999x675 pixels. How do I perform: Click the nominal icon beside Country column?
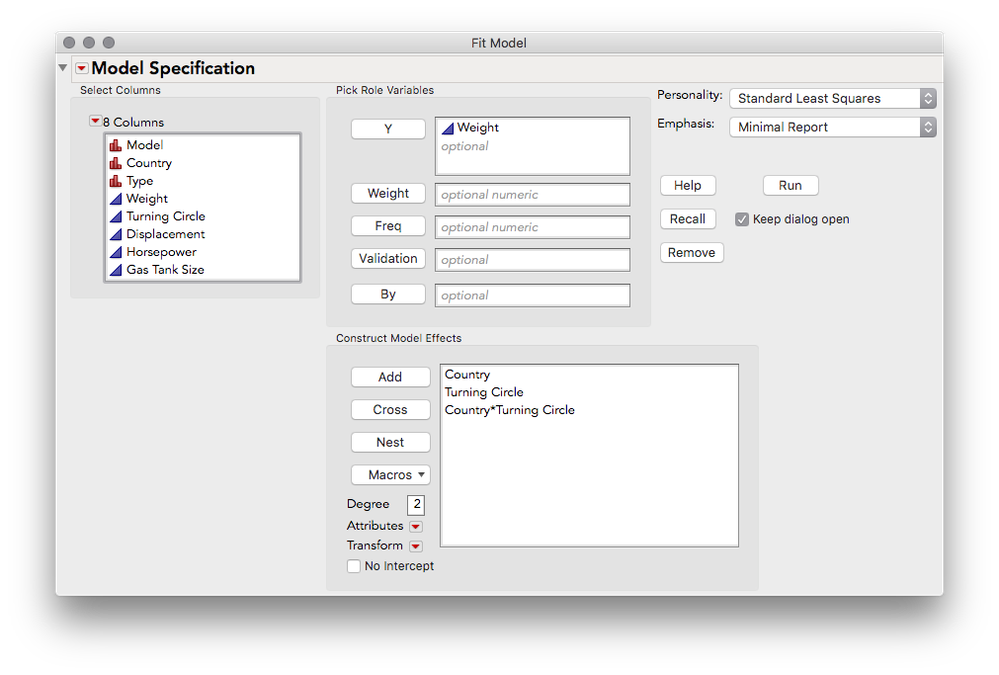pos(115,163)
